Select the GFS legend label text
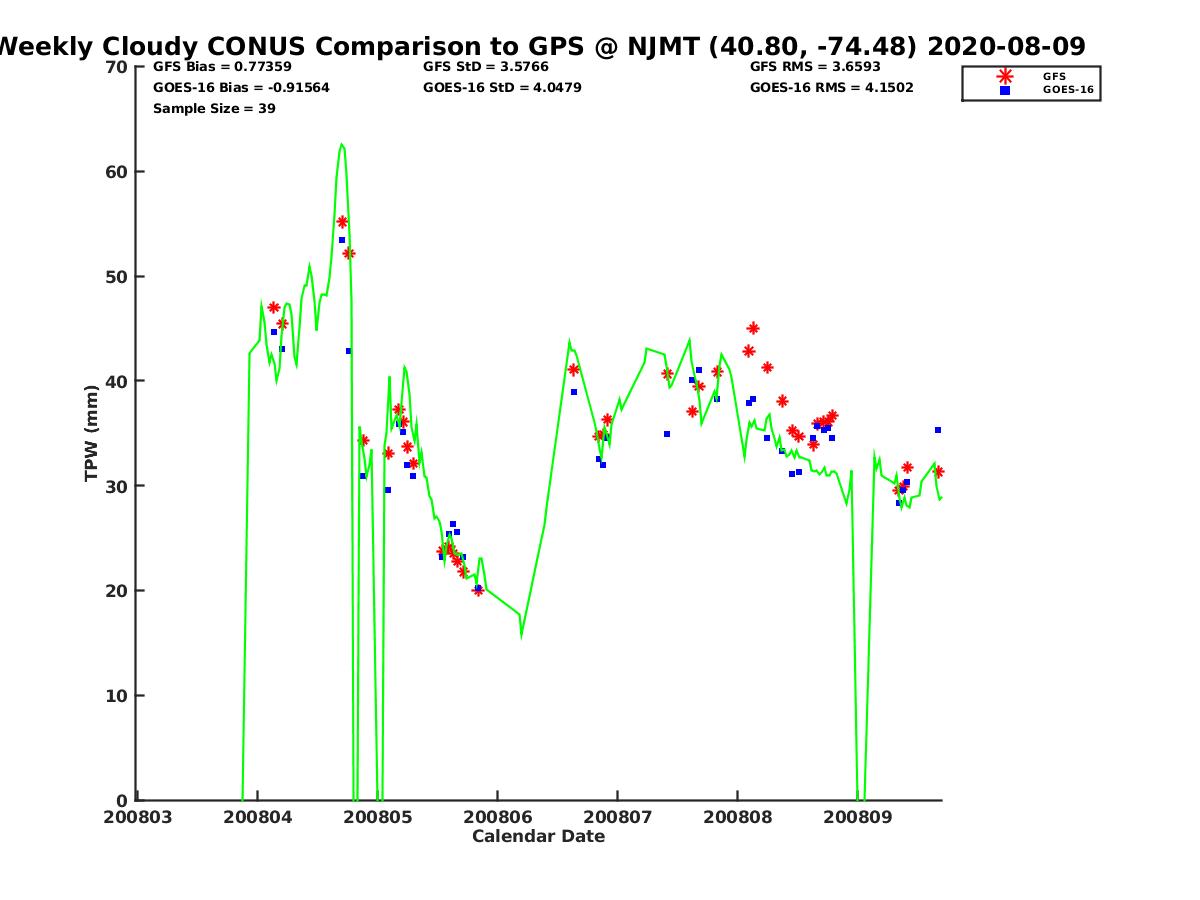The height and width of the screenshot is (900, 1200). coord(1054,76)
